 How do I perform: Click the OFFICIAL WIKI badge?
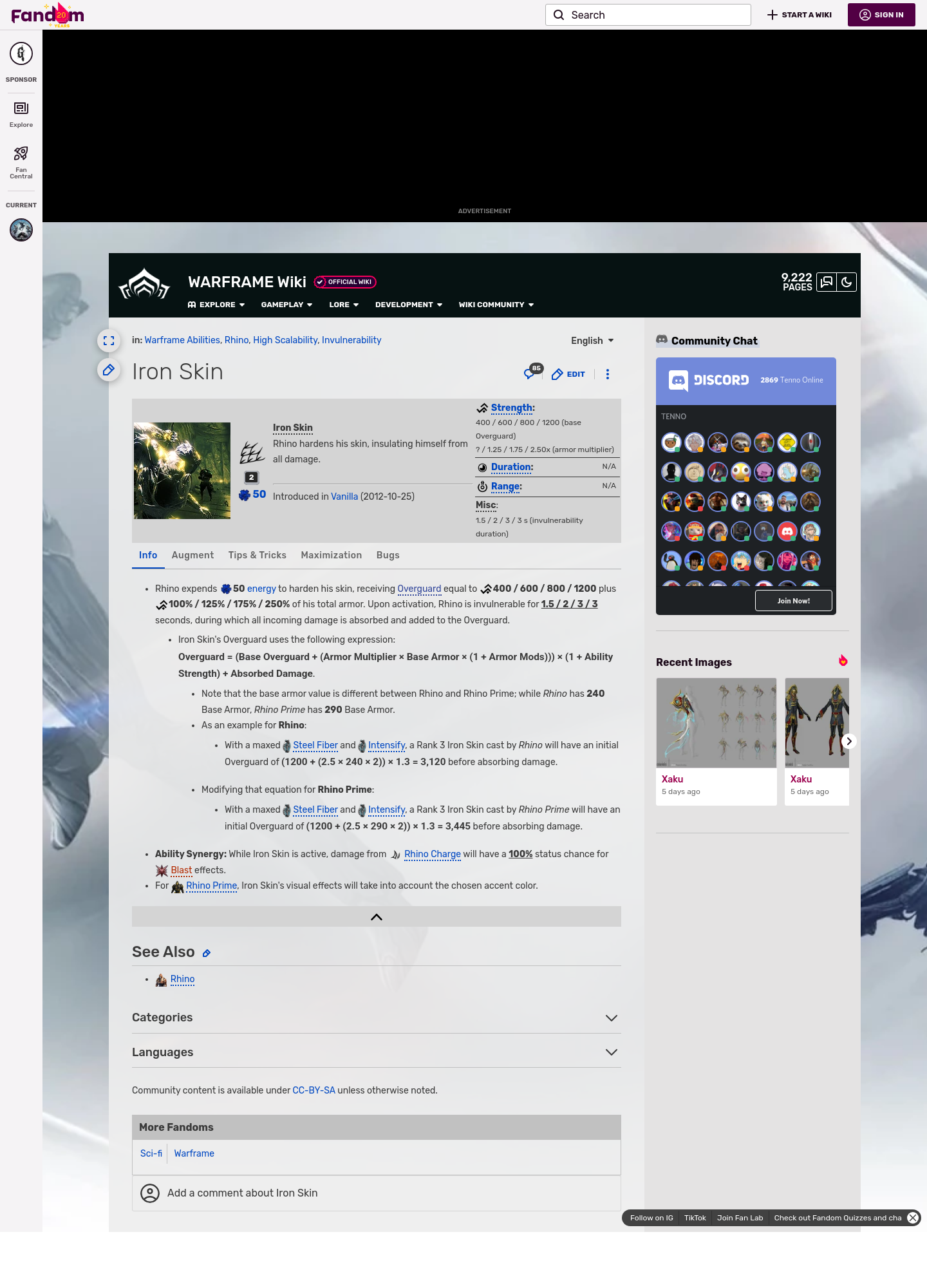tap(345, 282)
